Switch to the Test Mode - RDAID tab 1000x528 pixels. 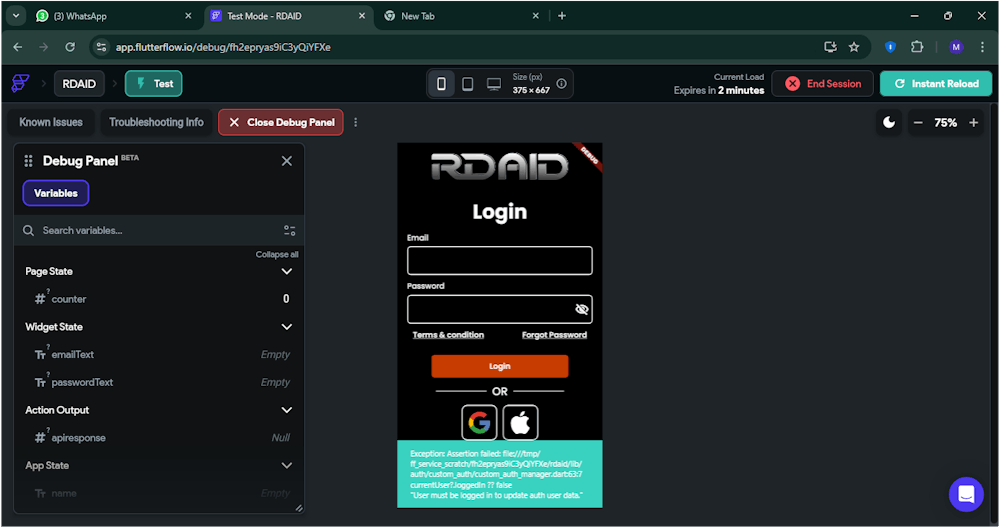(x=288, y=16)
